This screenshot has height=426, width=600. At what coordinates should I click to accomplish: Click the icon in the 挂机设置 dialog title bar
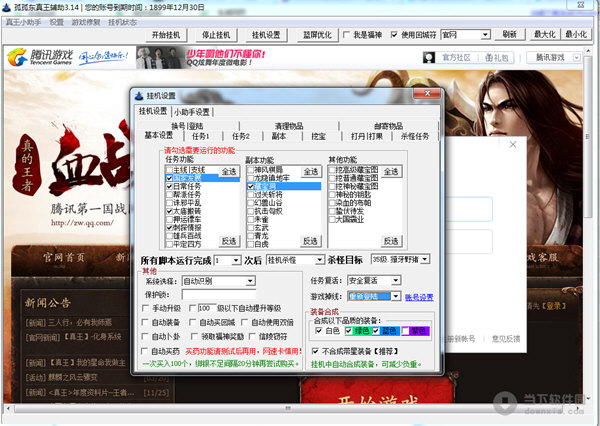(139, 96)
